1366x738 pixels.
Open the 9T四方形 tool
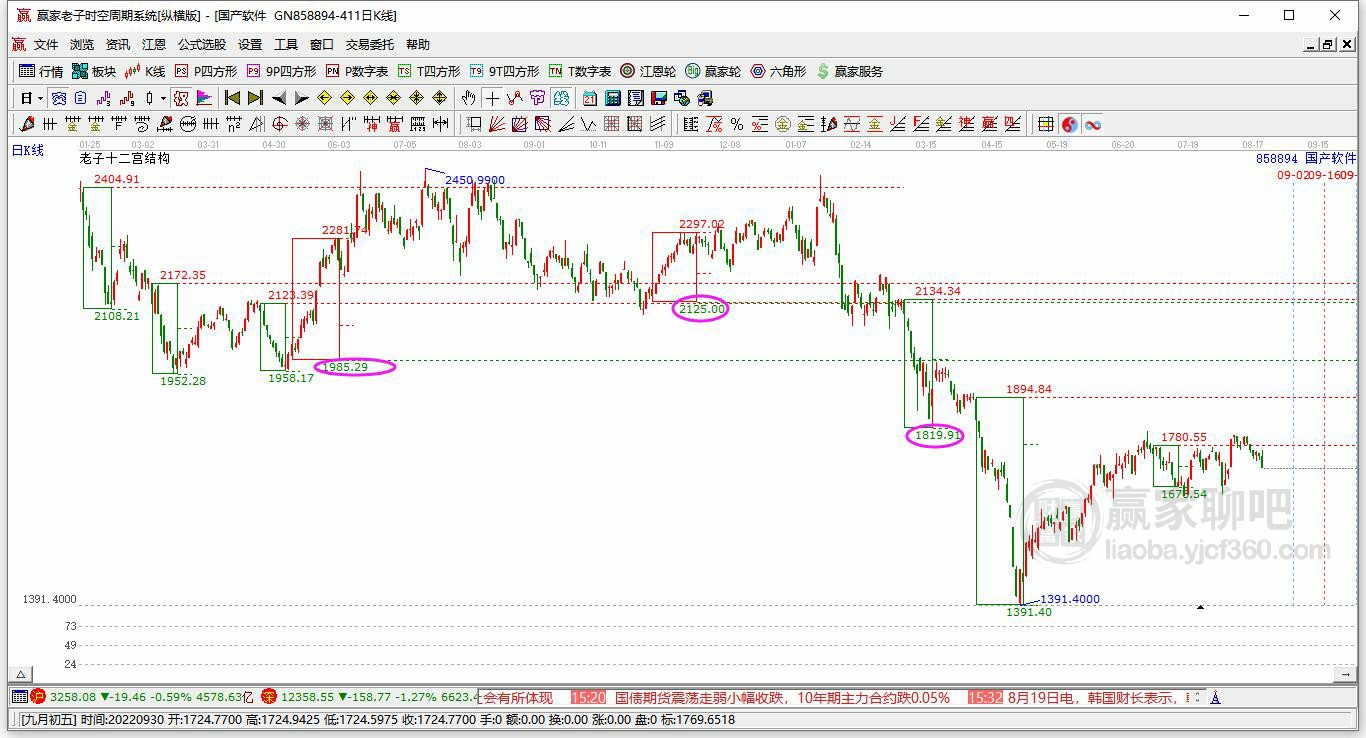504,71
